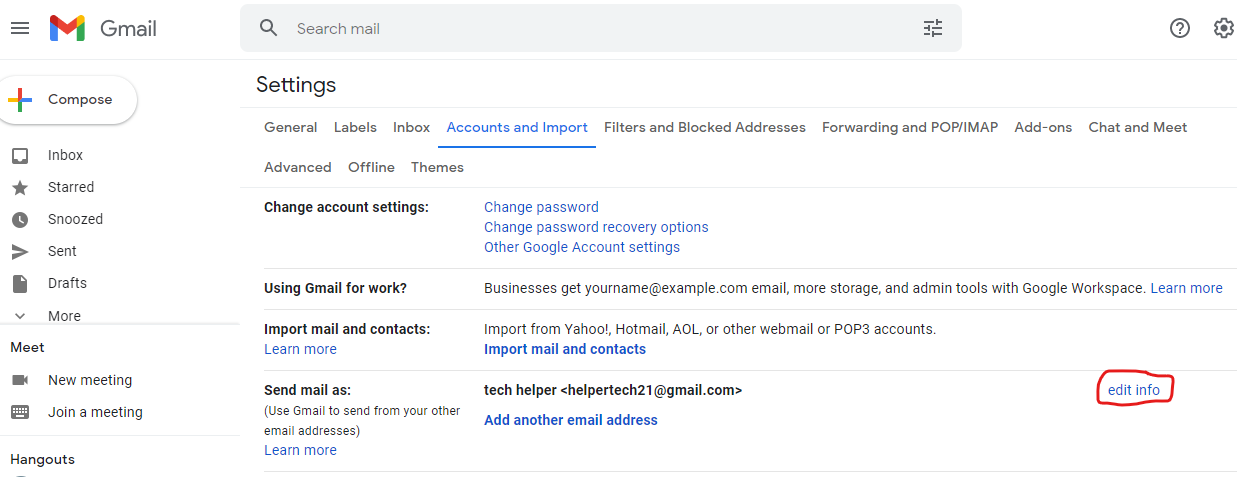Viewport: 1237px width, 477px height.
Task: Click Learn more under Import mail and contacts
Action: (300, 349)
